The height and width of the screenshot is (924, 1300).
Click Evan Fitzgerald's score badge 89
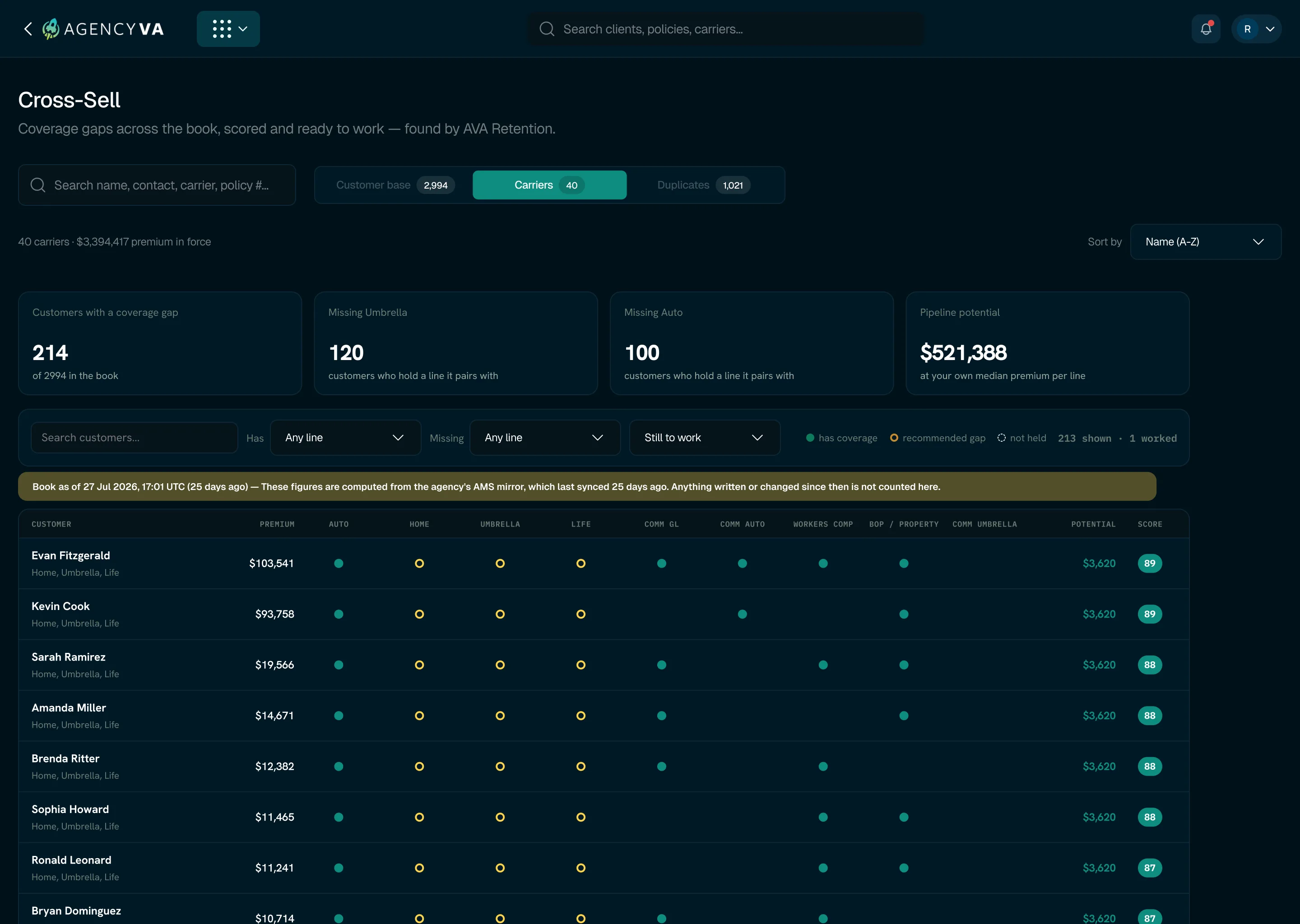coord(1150,563)
